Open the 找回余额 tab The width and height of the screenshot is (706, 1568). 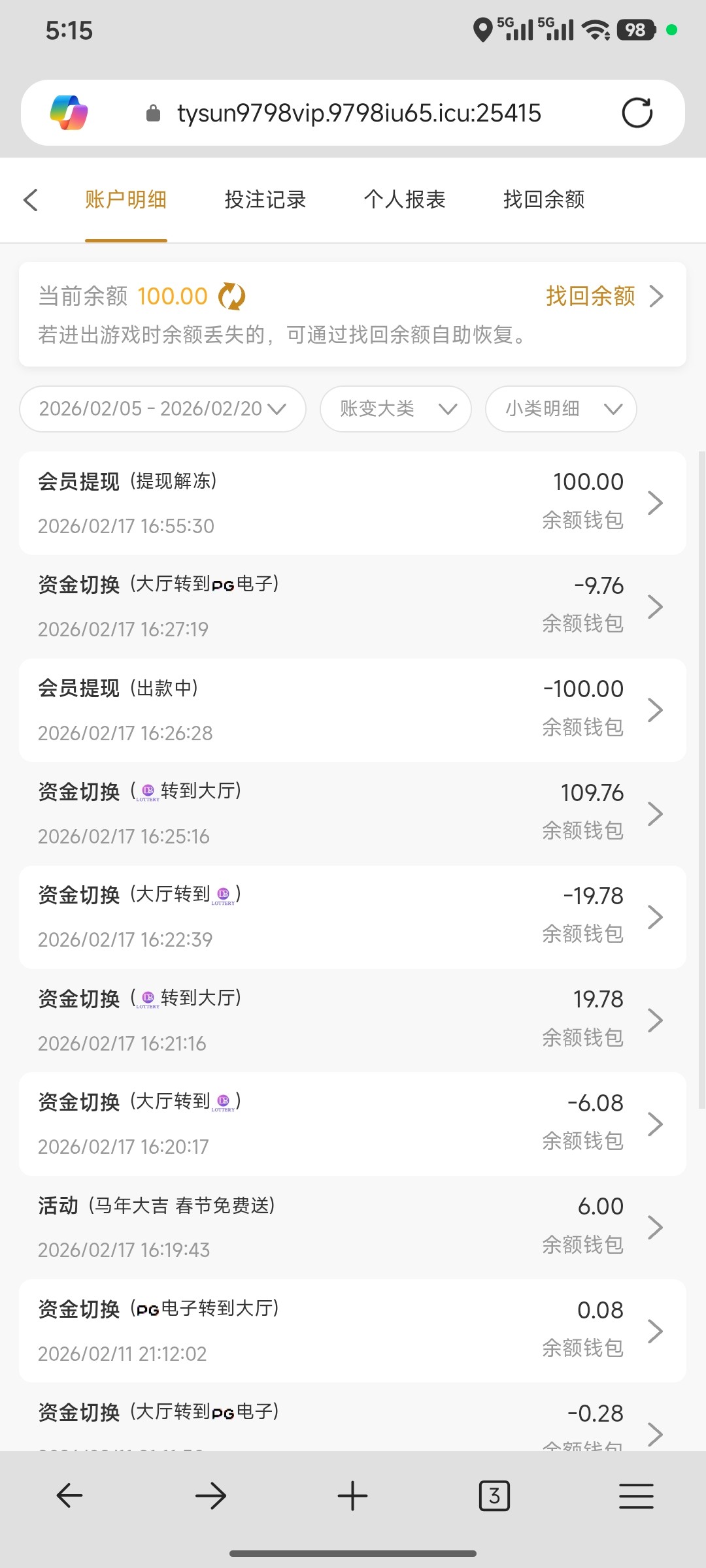coord(544,200)
